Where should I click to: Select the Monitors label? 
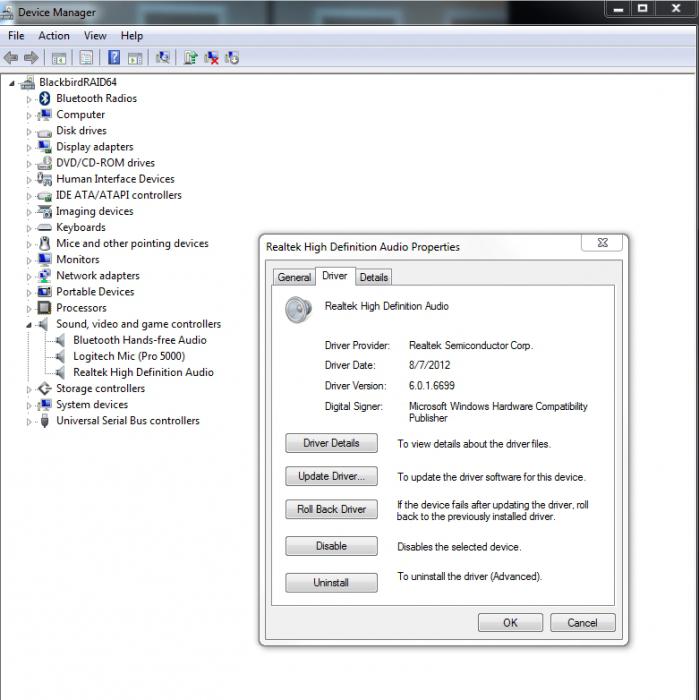78,259
